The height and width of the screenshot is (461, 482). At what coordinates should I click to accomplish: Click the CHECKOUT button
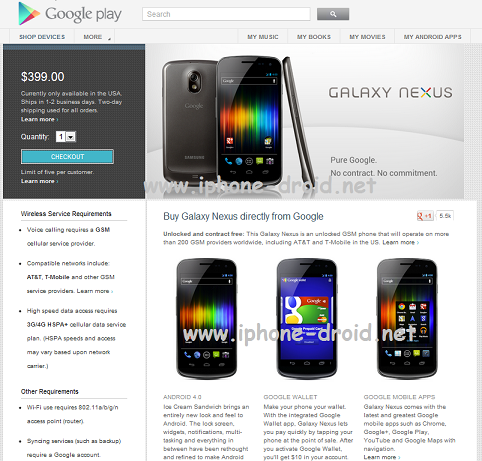point(67,157)
